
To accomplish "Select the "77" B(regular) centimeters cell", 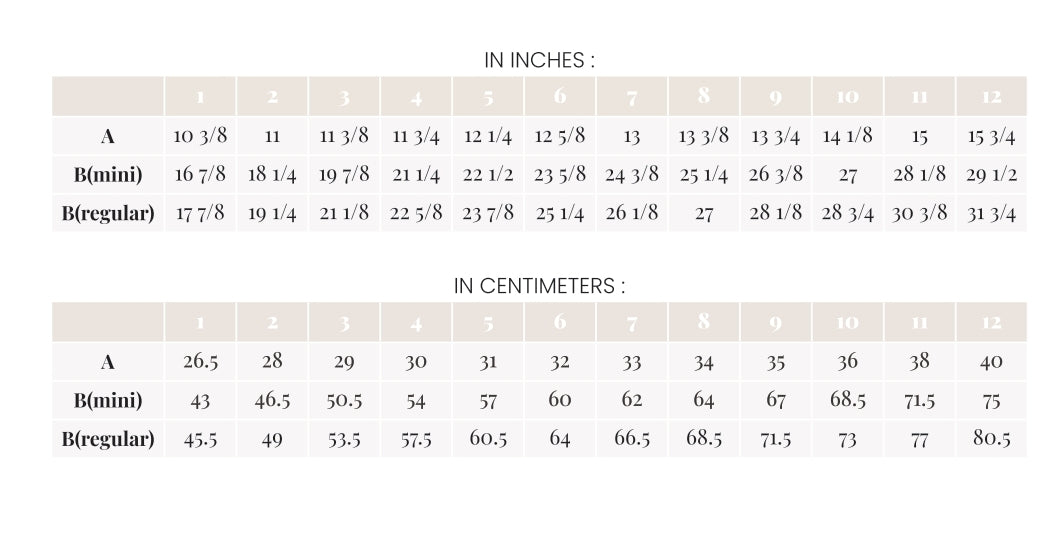I will tap(919, 439).
